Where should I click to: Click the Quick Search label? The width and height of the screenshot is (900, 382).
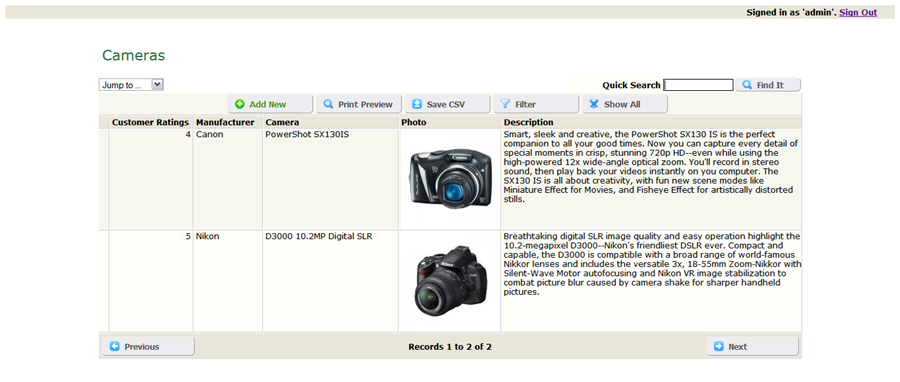(631, 85)
